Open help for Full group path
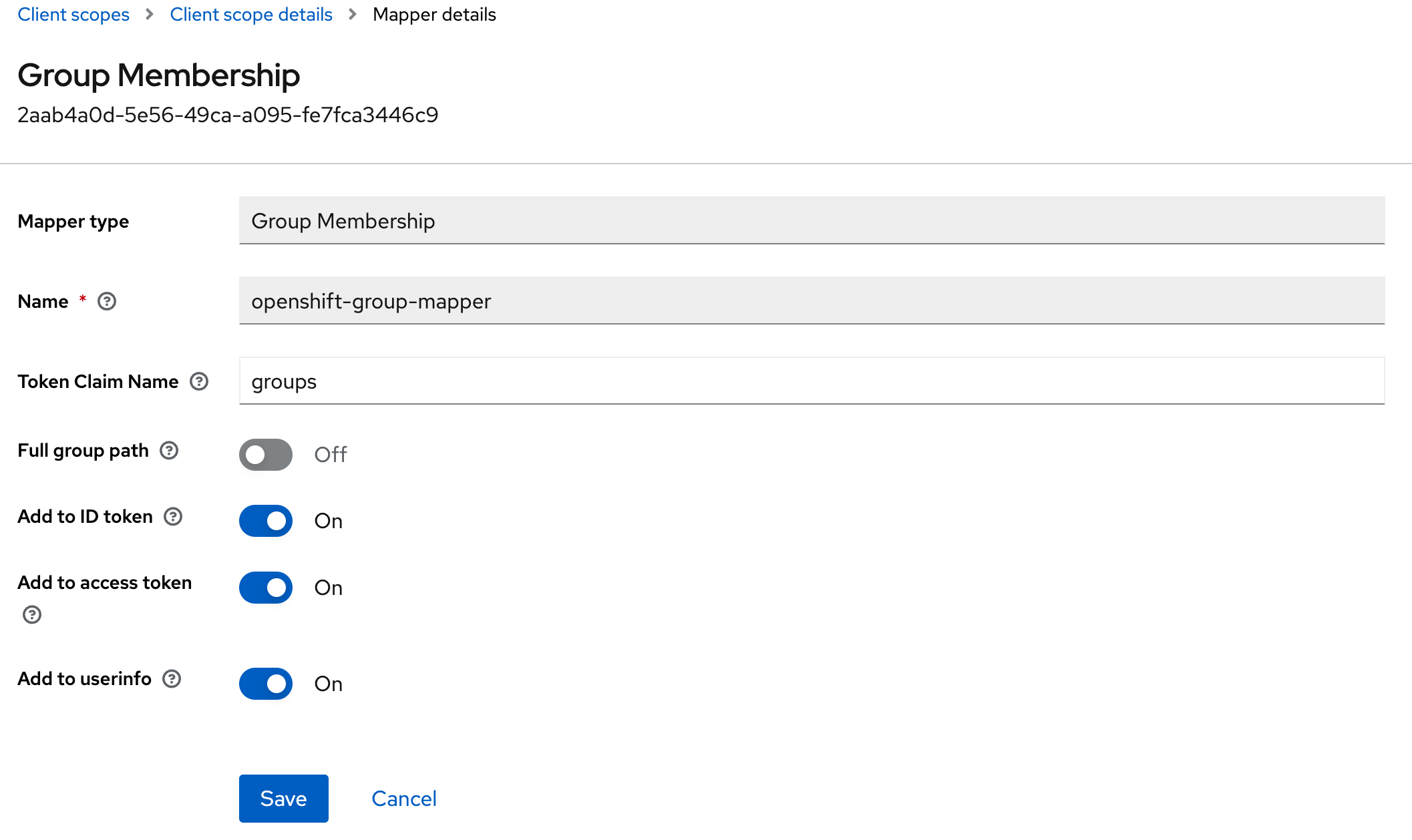Viewport: 1412px width, 840px height. tap(169, 451)
